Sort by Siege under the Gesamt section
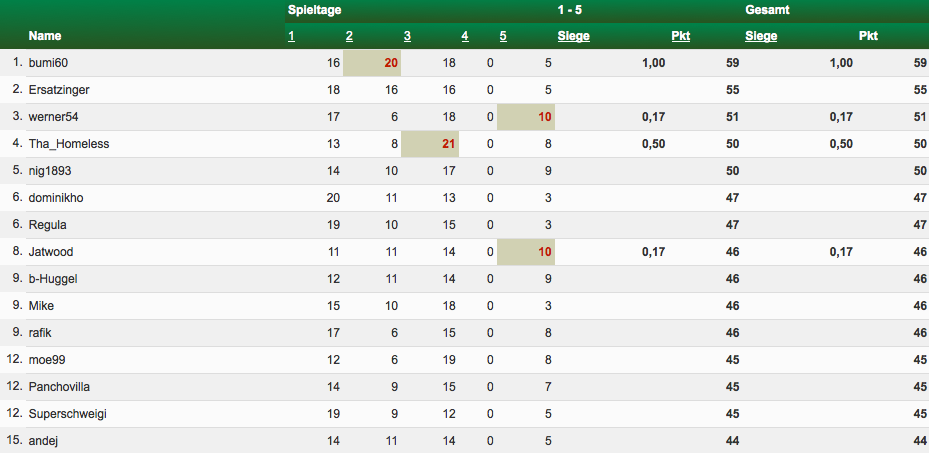The width and height of the screenshot is (929, 453). (x=761, y=37)
